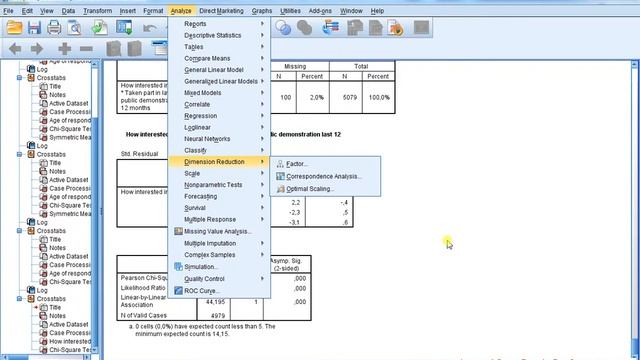The image size is (640, 360).
Task: Click the table icon with green arrow
Action: (124, 28)
